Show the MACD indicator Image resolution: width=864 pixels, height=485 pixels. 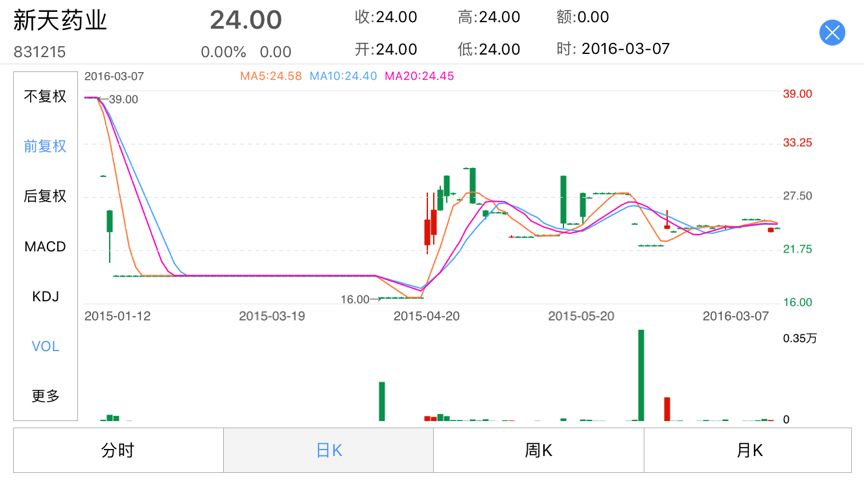pos(45,246)
